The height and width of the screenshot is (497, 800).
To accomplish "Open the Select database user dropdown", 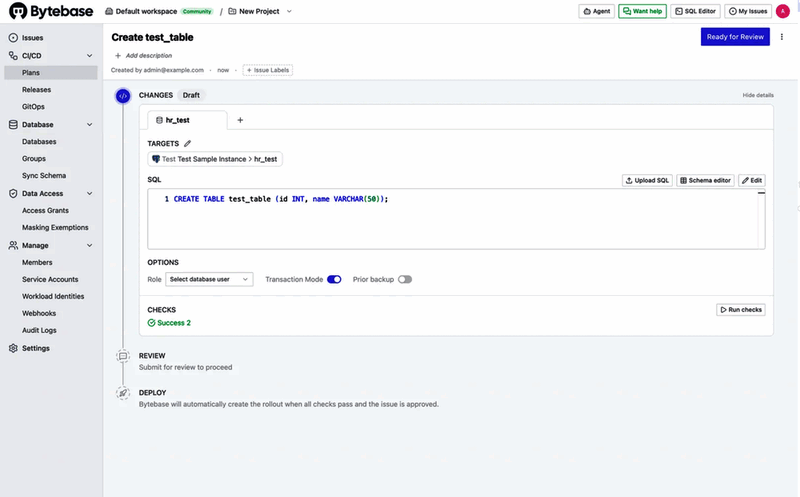I will (x=209, y=279).
